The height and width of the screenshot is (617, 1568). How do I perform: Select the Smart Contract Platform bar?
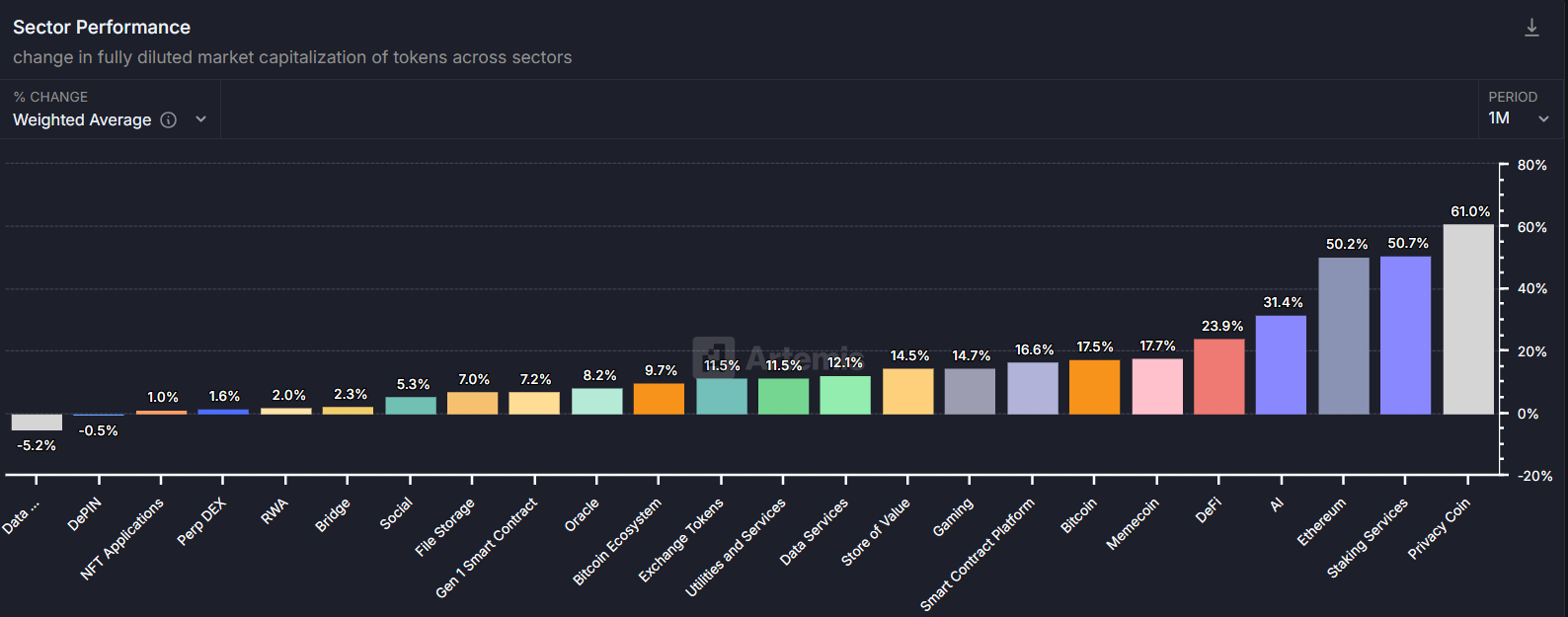(x=1032, y=388)
